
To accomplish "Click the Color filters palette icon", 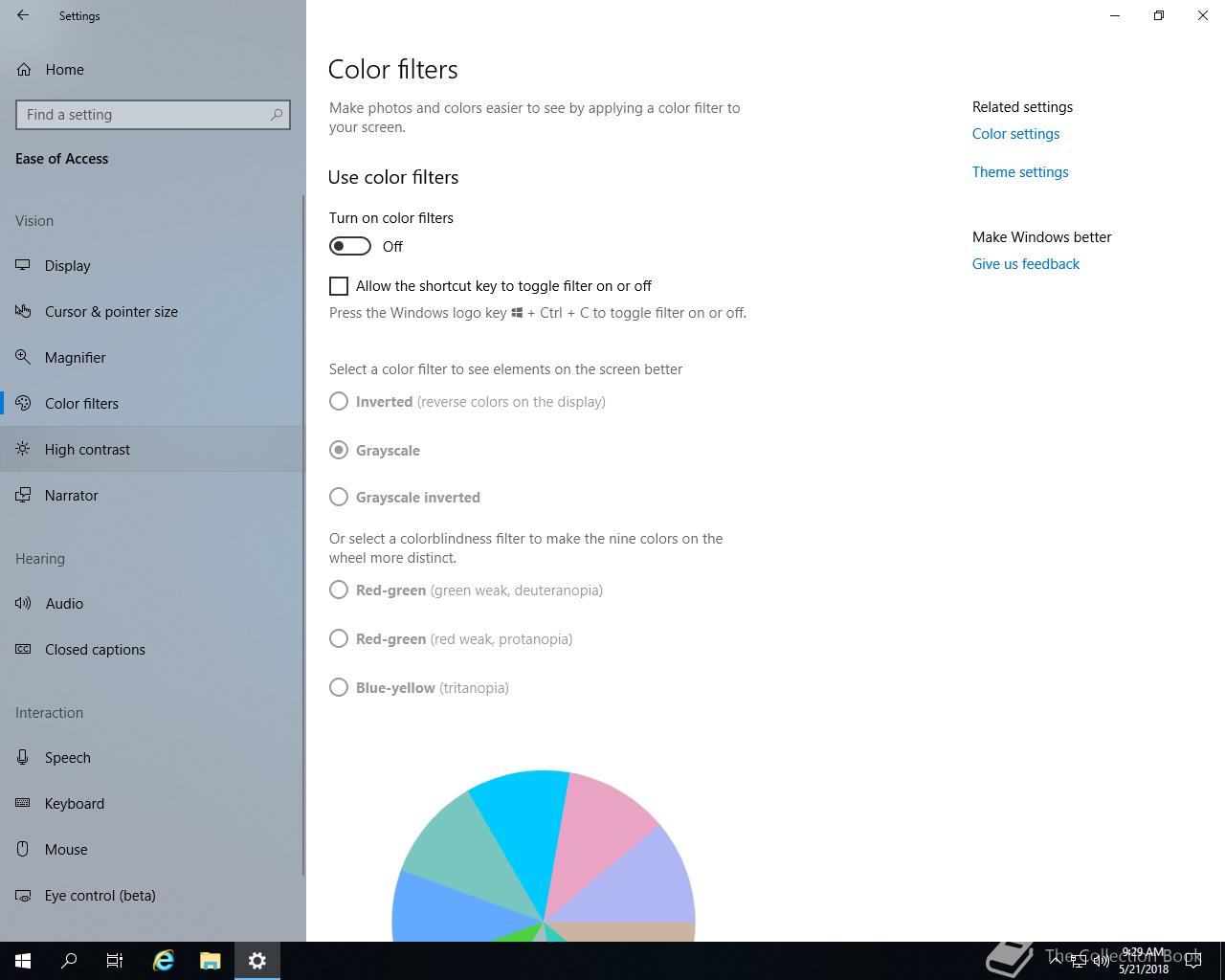I will point(23,403).
